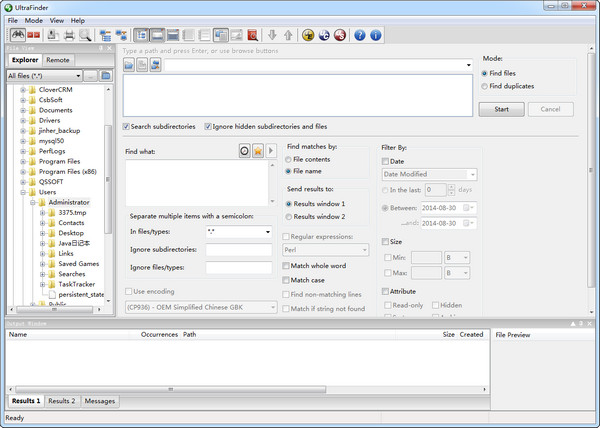
Task: Click the blue info about icon
Action: [376, 35]
